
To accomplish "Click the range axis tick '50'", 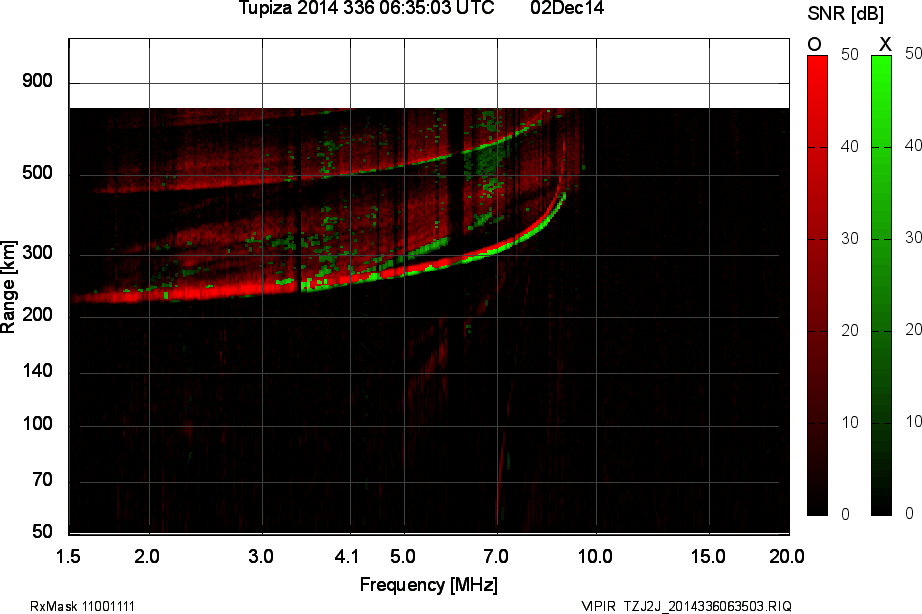I will coord(42,532).
